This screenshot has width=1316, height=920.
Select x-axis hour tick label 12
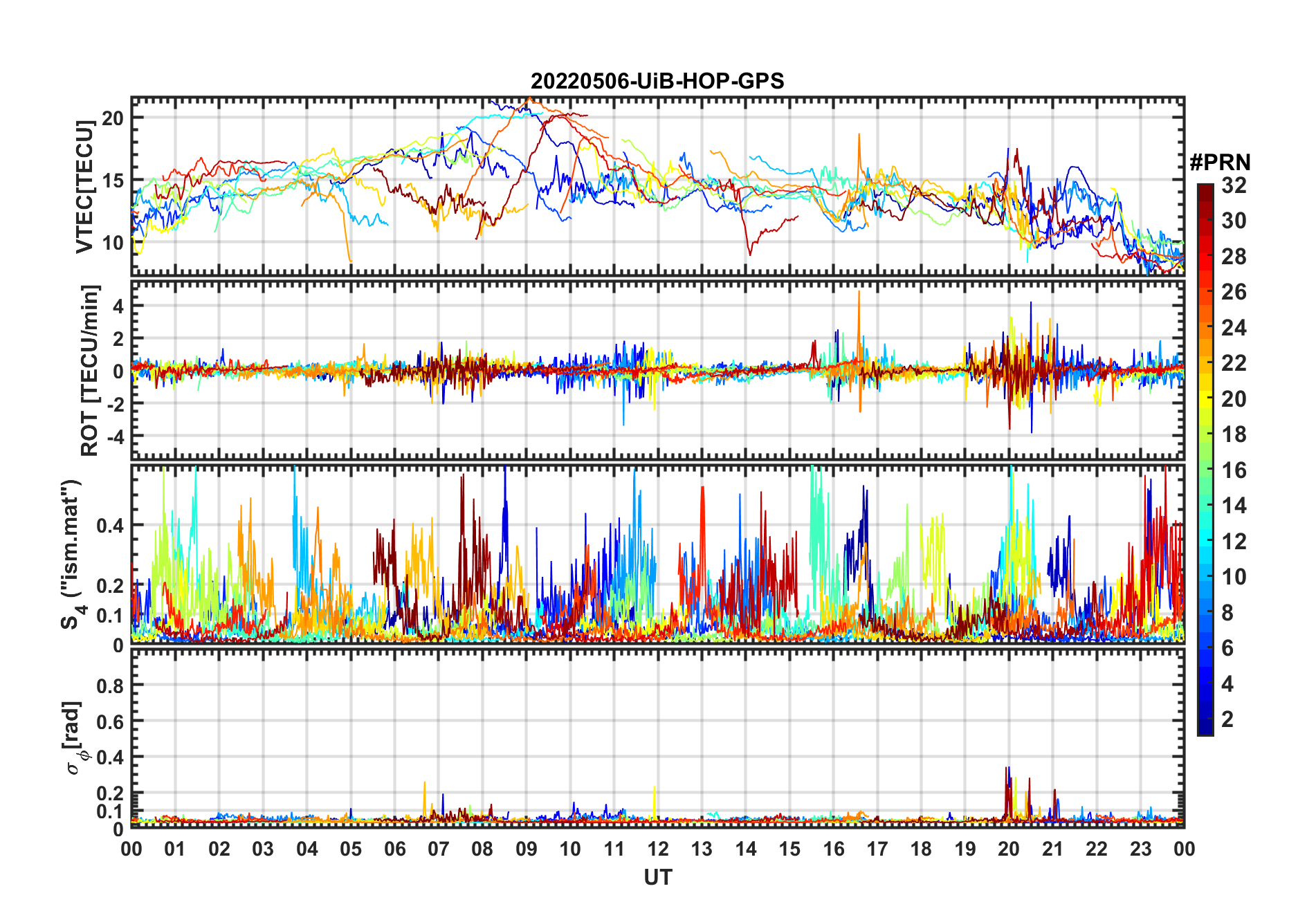coord(657,849)
